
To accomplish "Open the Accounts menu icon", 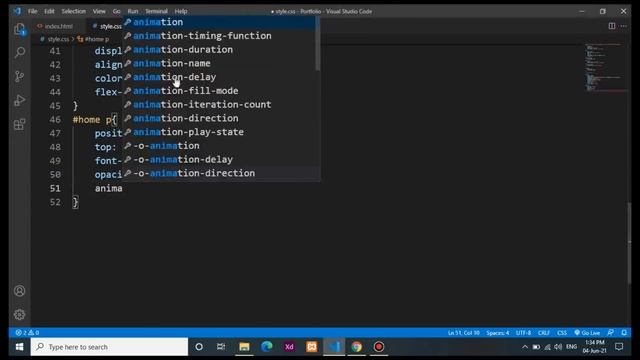I will [x=20, y=291].
